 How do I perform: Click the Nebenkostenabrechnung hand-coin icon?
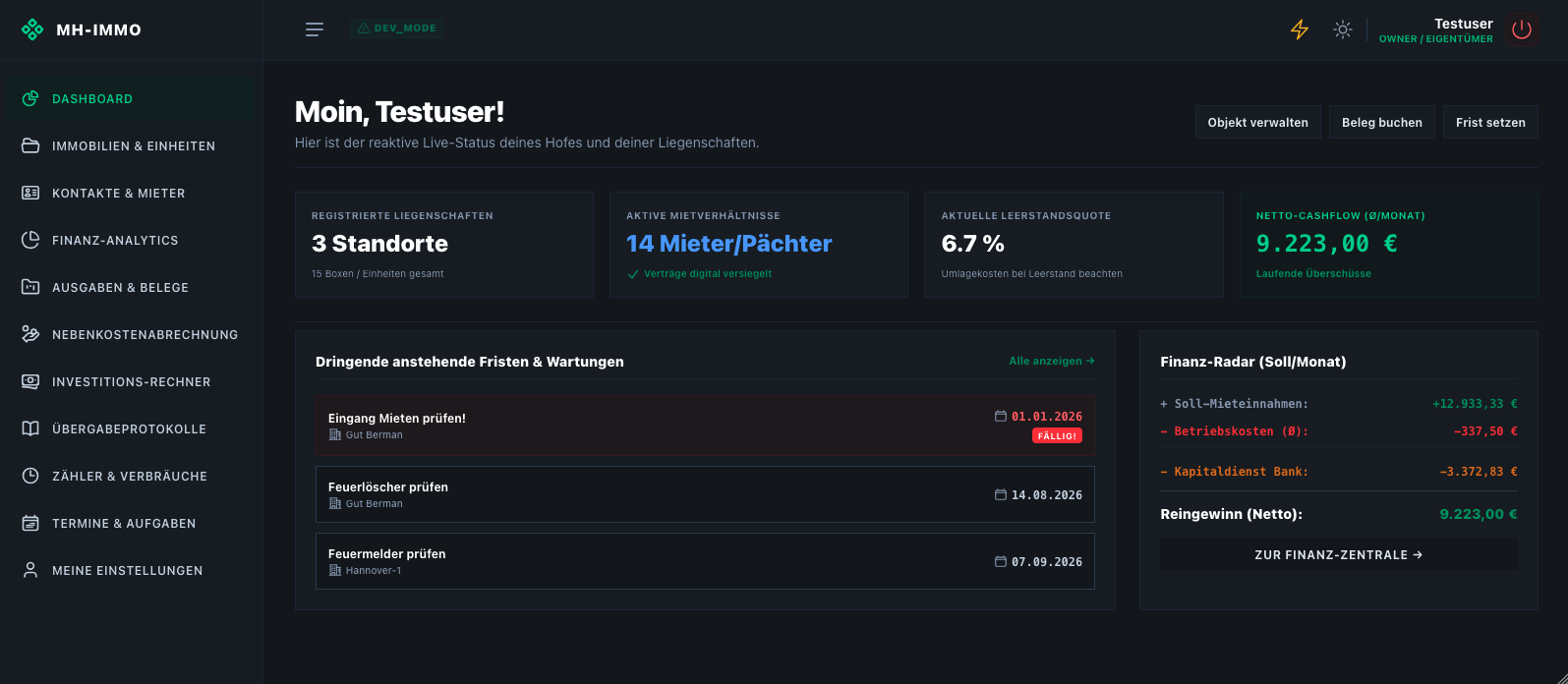[30, 334]
